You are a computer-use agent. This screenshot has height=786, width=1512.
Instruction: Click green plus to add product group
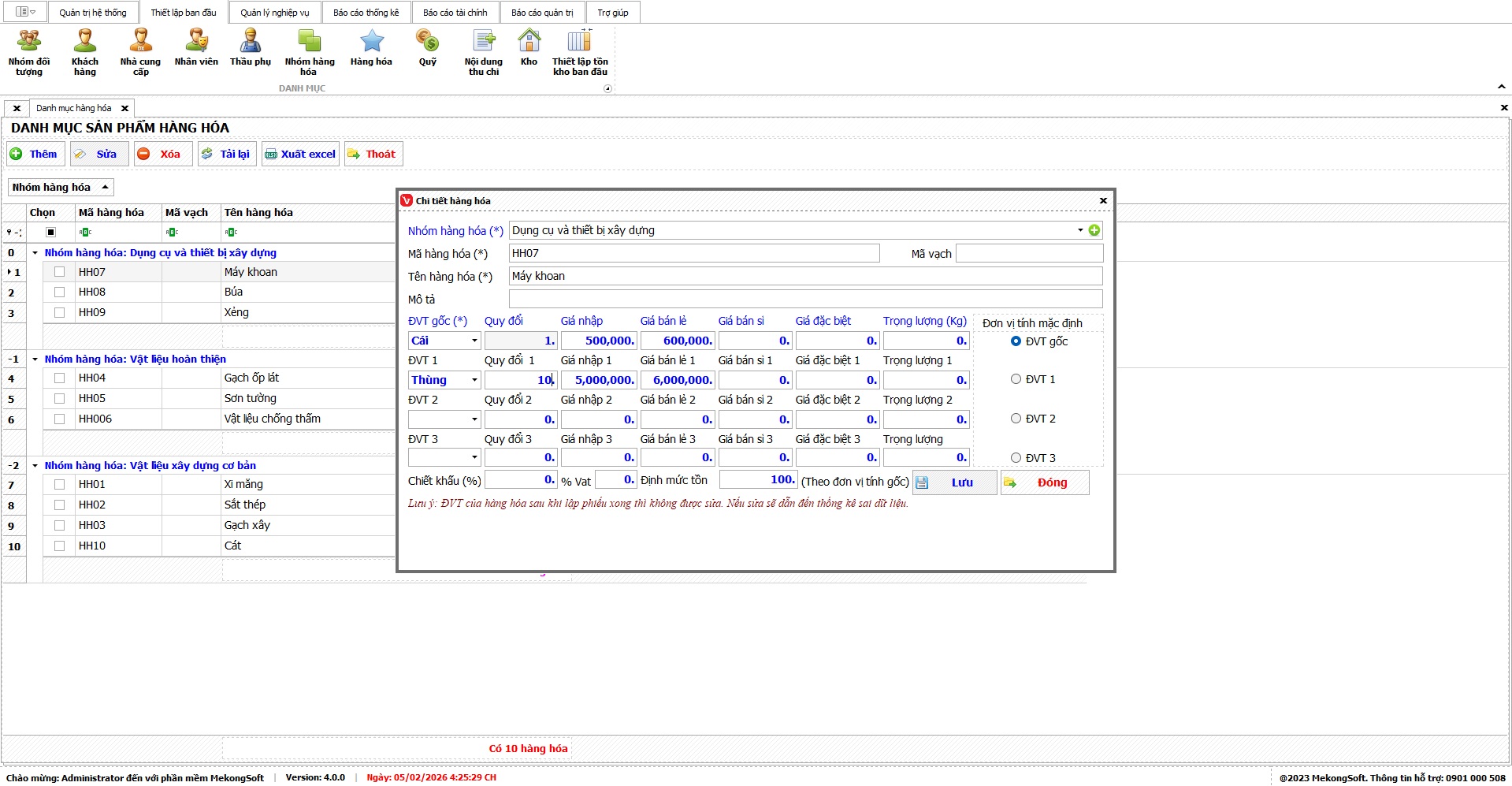tap(1094, 230)
